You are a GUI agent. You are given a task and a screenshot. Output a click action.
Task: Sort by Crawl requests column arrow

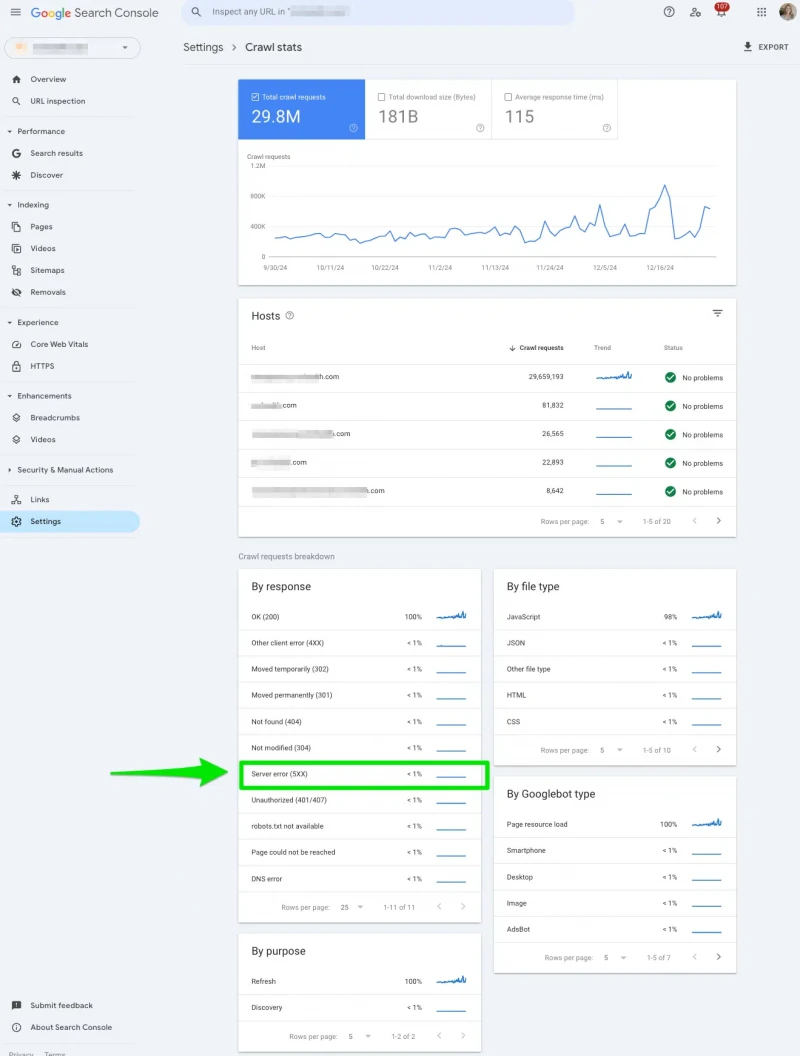512,348
